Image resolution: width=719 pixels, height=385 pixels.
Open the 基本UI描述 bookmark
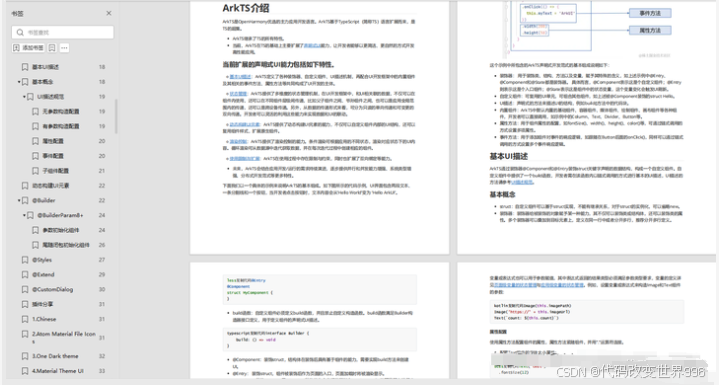click(x=45, y=67)
